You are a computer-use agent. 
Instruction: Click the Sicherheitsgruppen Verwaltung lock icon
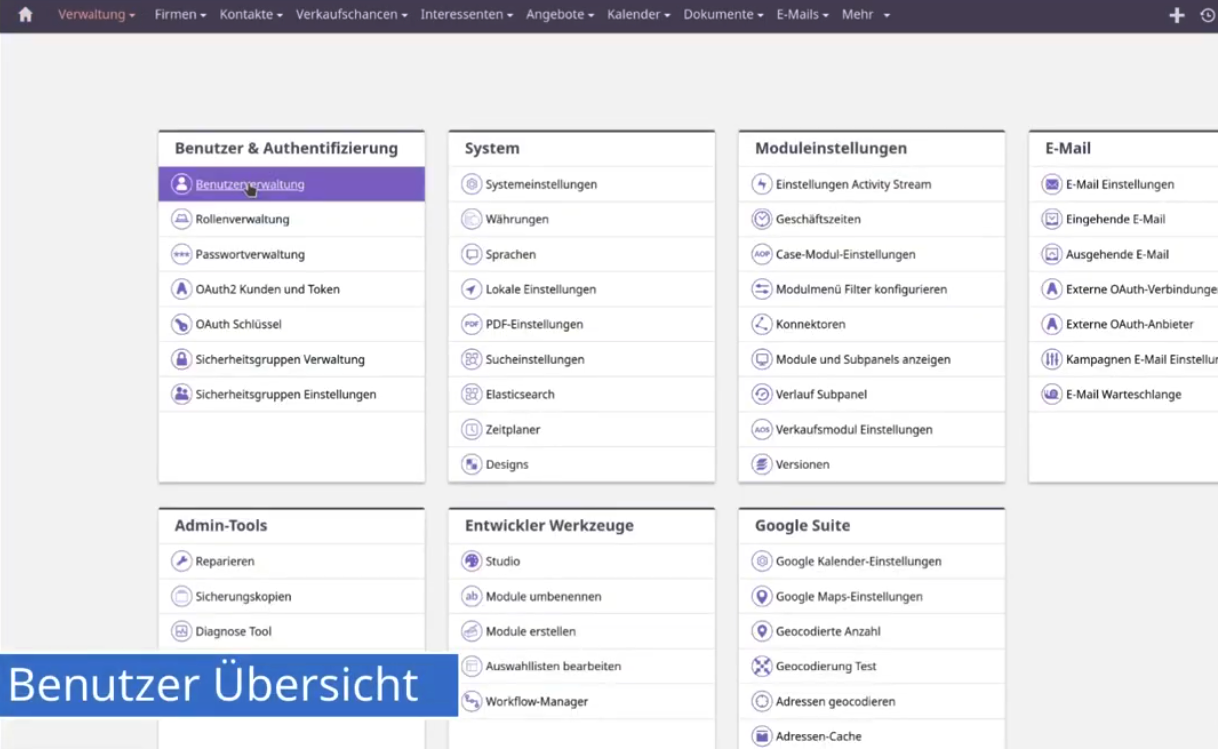point(181,359)
